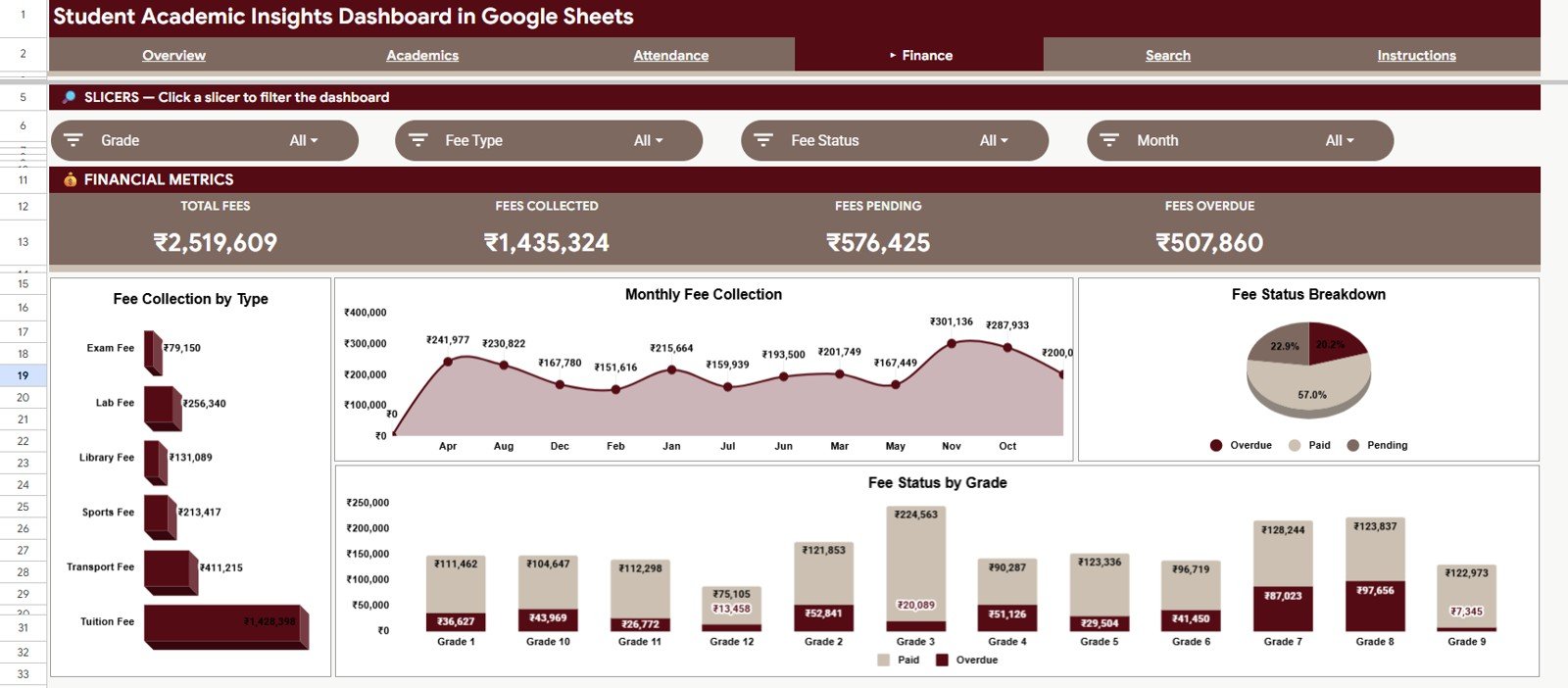Click the Transport Fee bar in the chart
Viewport: 1568px width, 688px height.
point(171,572)
